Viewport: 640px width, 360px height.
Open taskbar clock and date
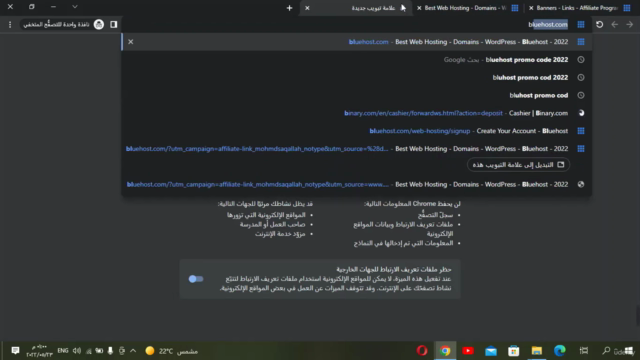tap(40, 351)
